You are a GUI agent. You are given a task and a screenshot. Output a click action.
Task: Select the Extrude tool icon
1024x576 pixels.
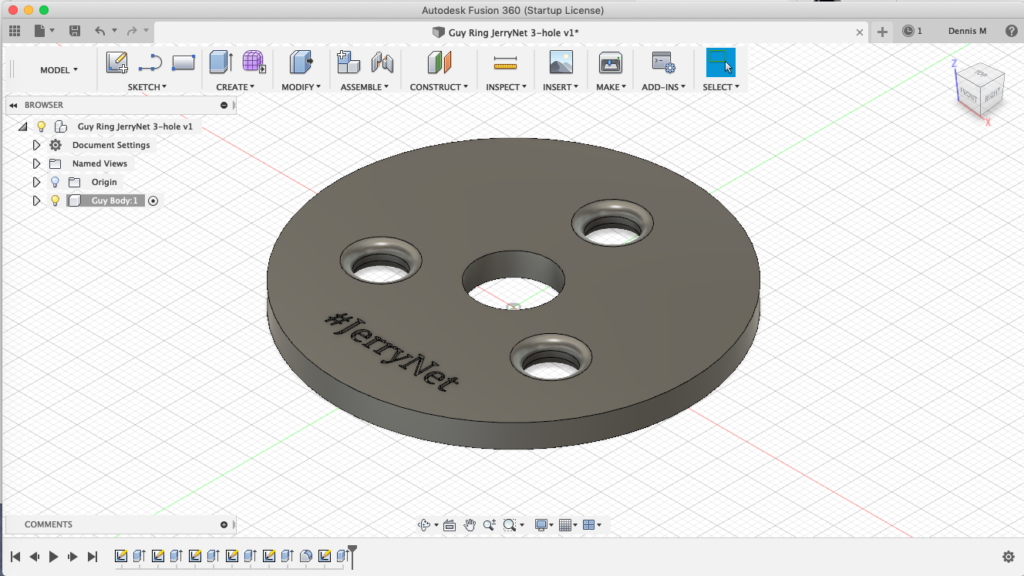coord(221,63)
